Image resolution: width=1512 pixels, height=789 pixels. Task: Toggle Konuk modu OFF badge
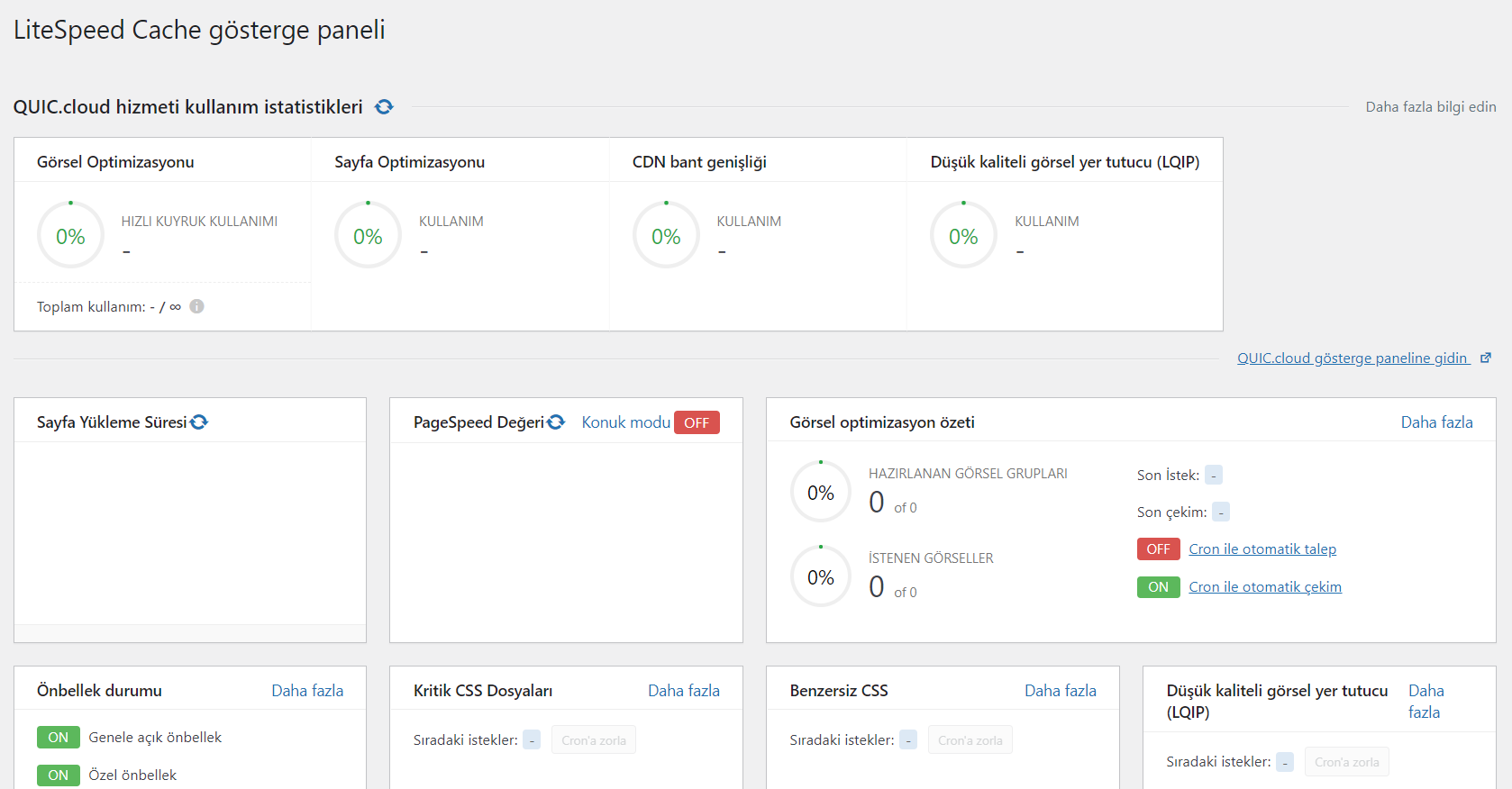pyautogui.click(x=697, y=422)
